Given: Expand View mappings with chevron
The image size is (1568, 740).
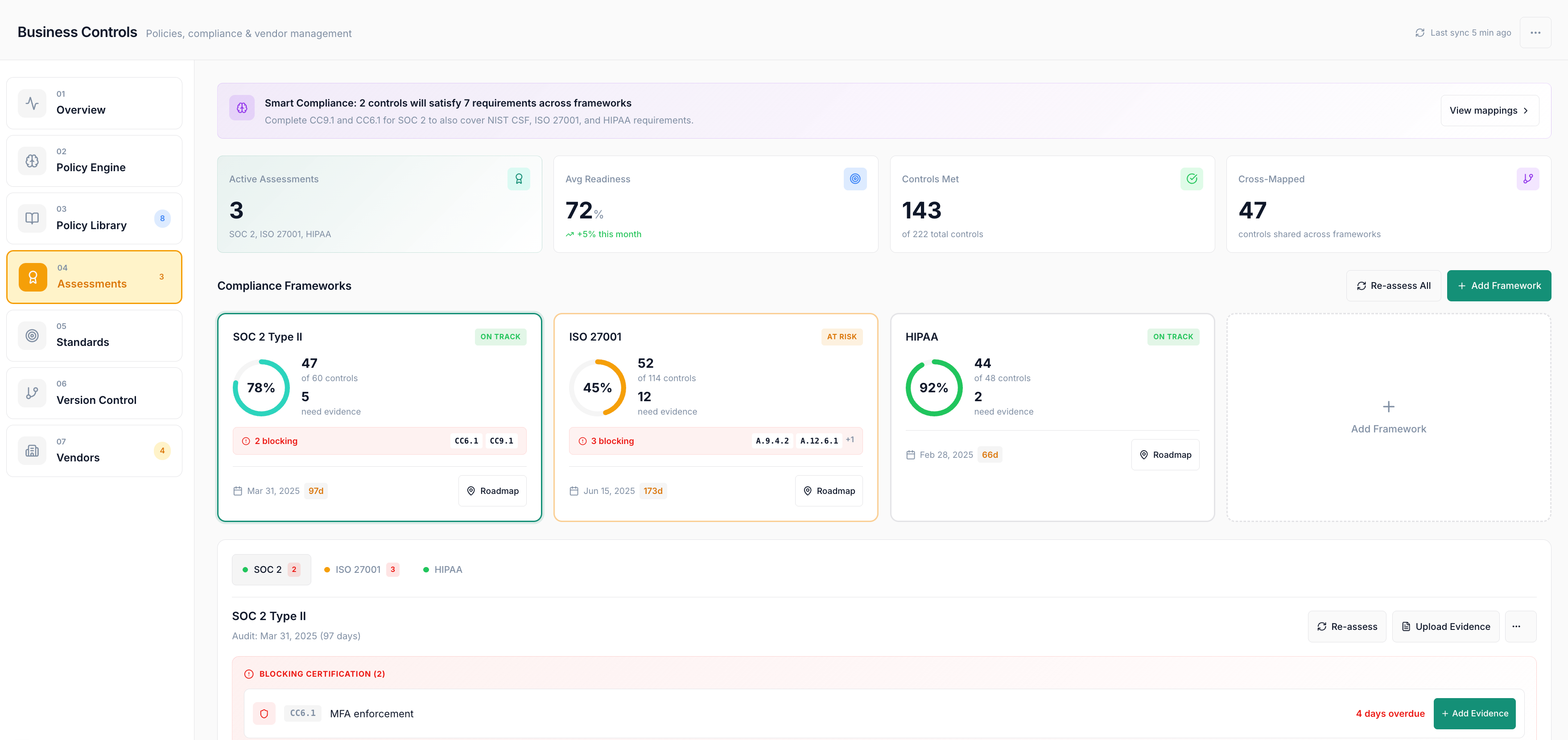Looking at the screenshot, I should click(x=1489, y=111).
